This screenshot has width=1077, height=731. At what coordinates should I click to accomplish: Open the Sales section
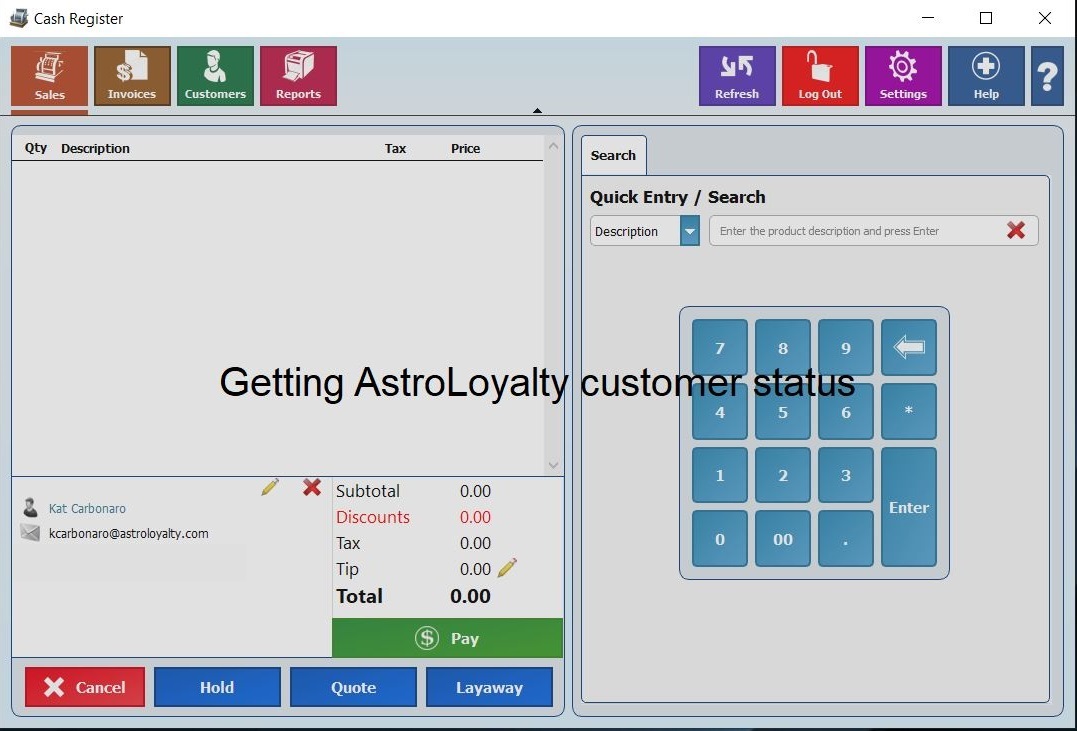[x=49, y=76]
